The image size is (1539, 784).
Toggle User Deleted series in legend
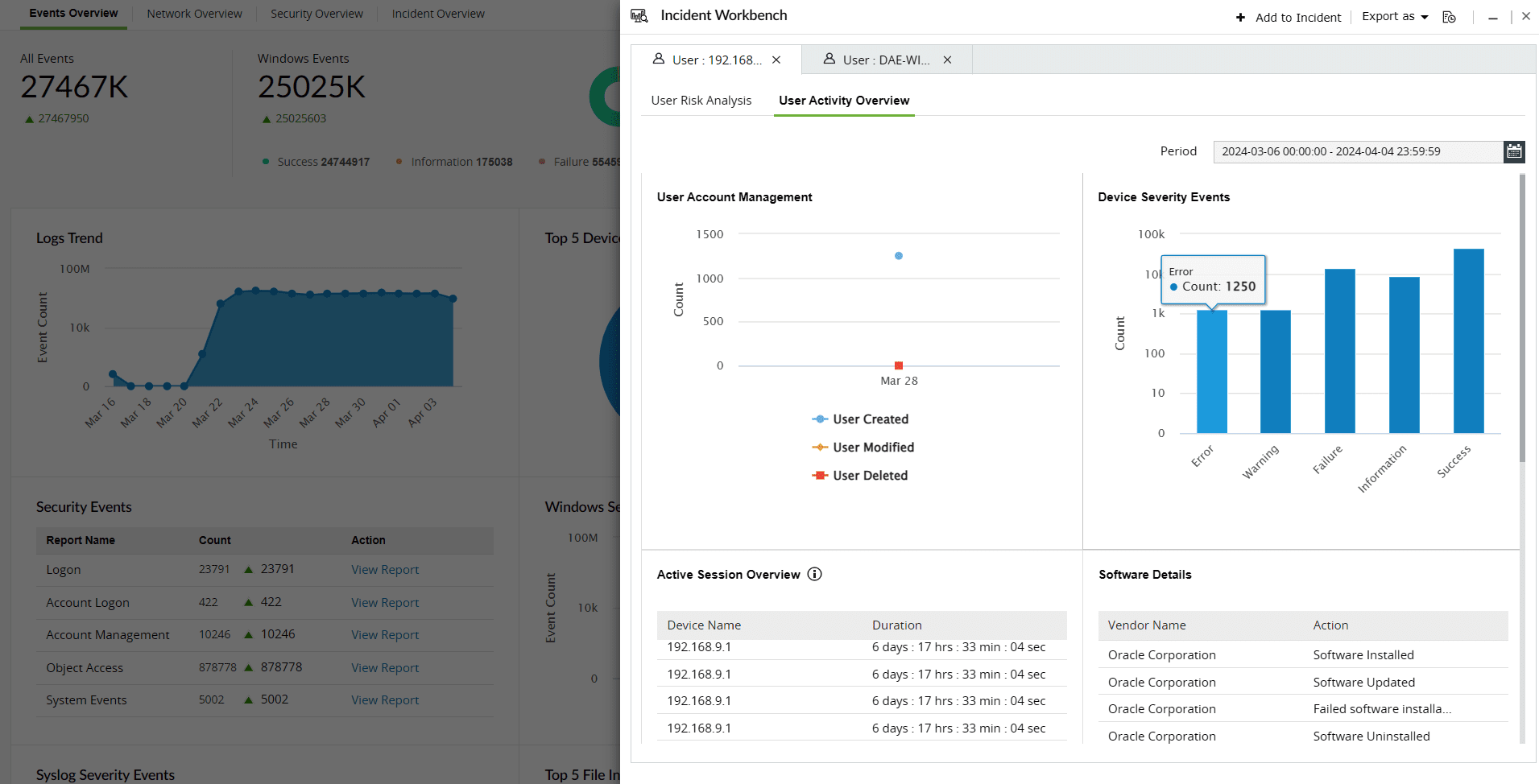(x=870, y=476)
